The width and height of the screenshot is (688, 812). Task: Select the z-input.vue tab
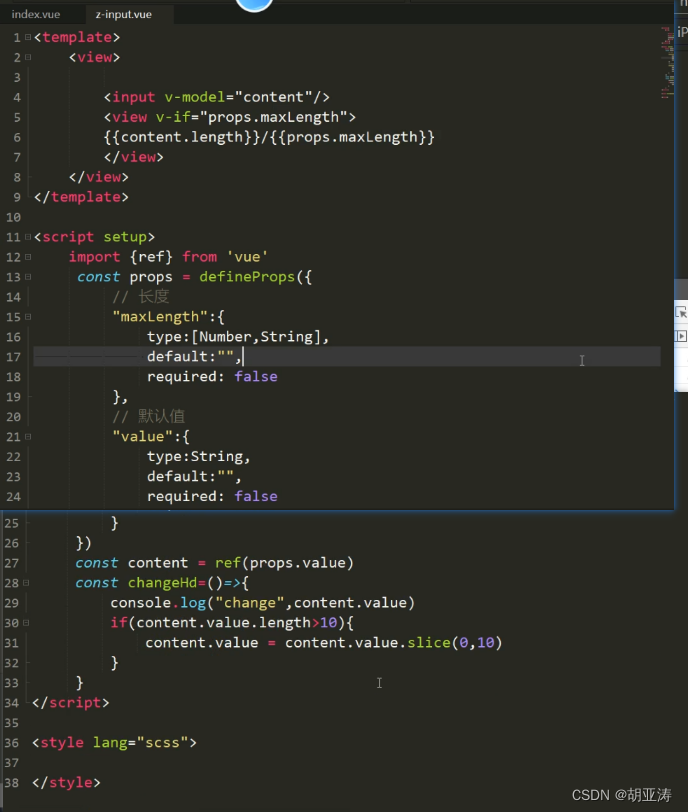tap(124, 14)
